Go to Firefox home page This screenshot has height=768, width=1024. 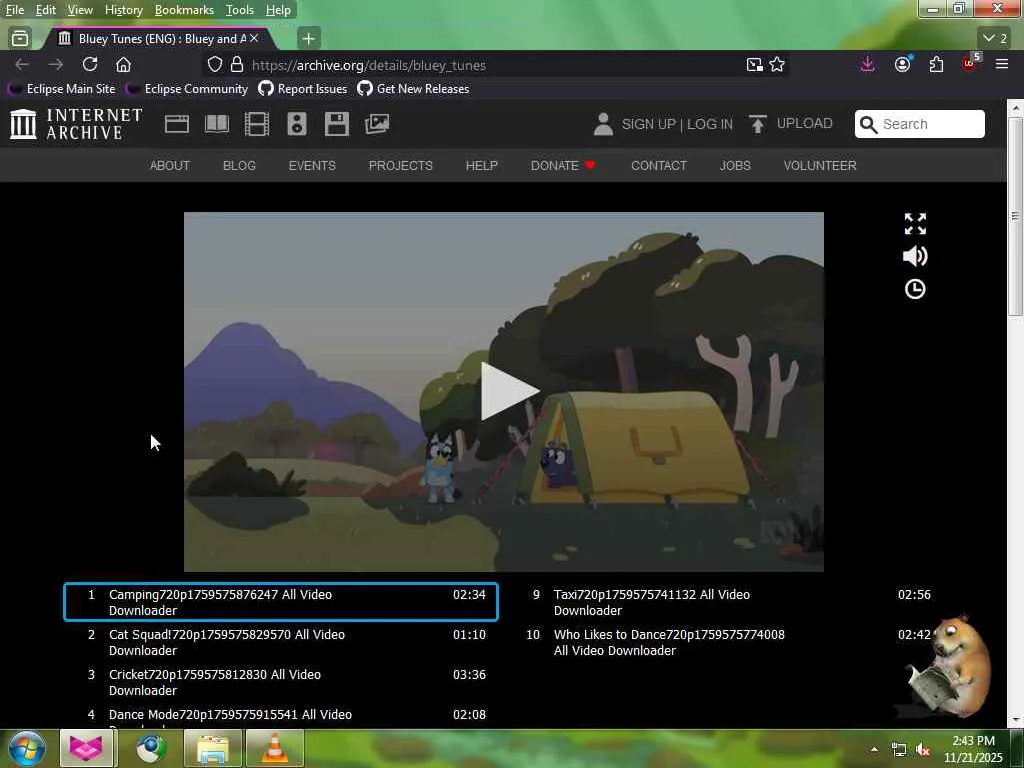[x=123, y=65]
